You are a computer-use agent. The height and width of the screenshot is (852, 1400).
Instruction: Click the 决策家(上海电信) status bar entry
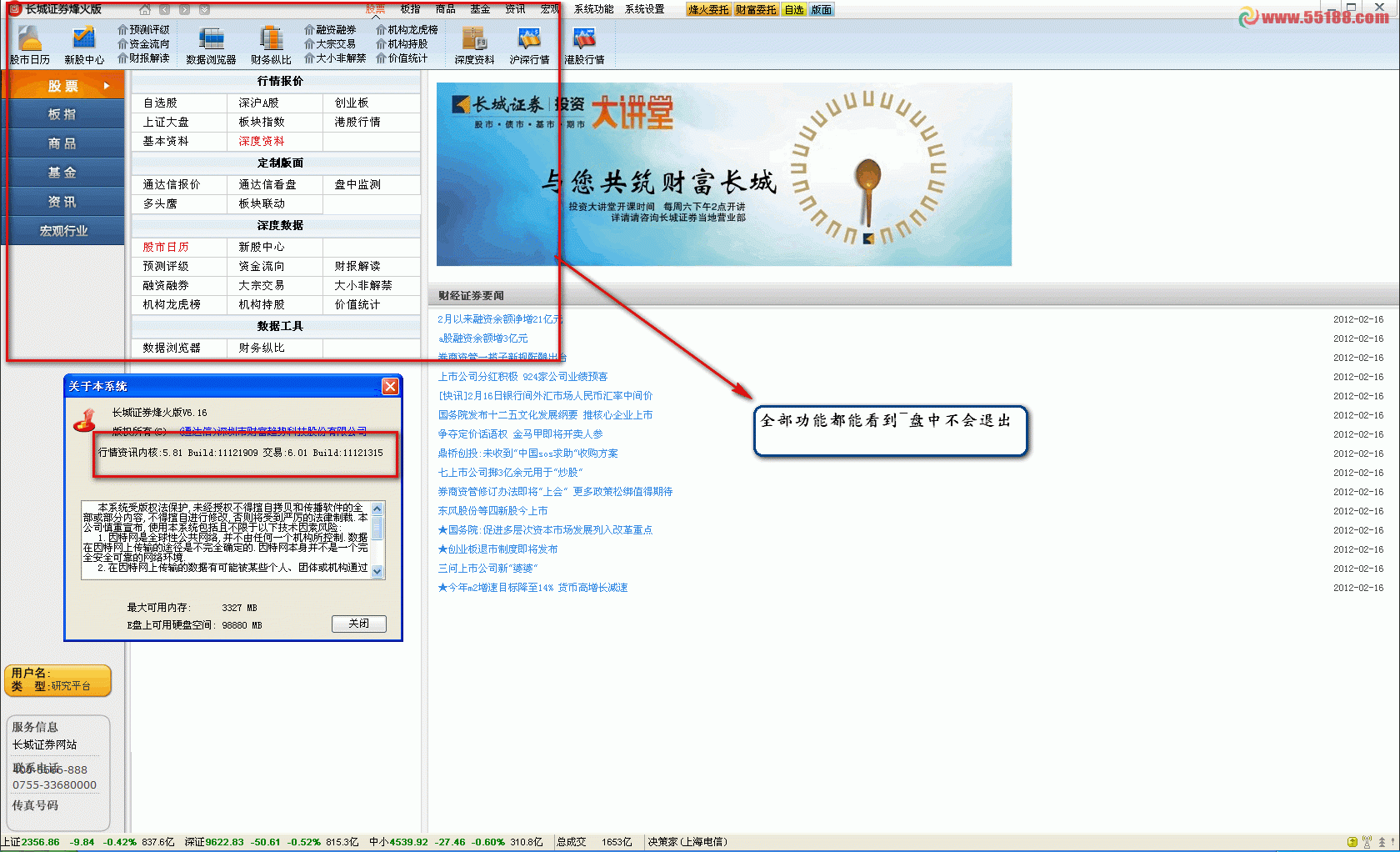(687, 842)
